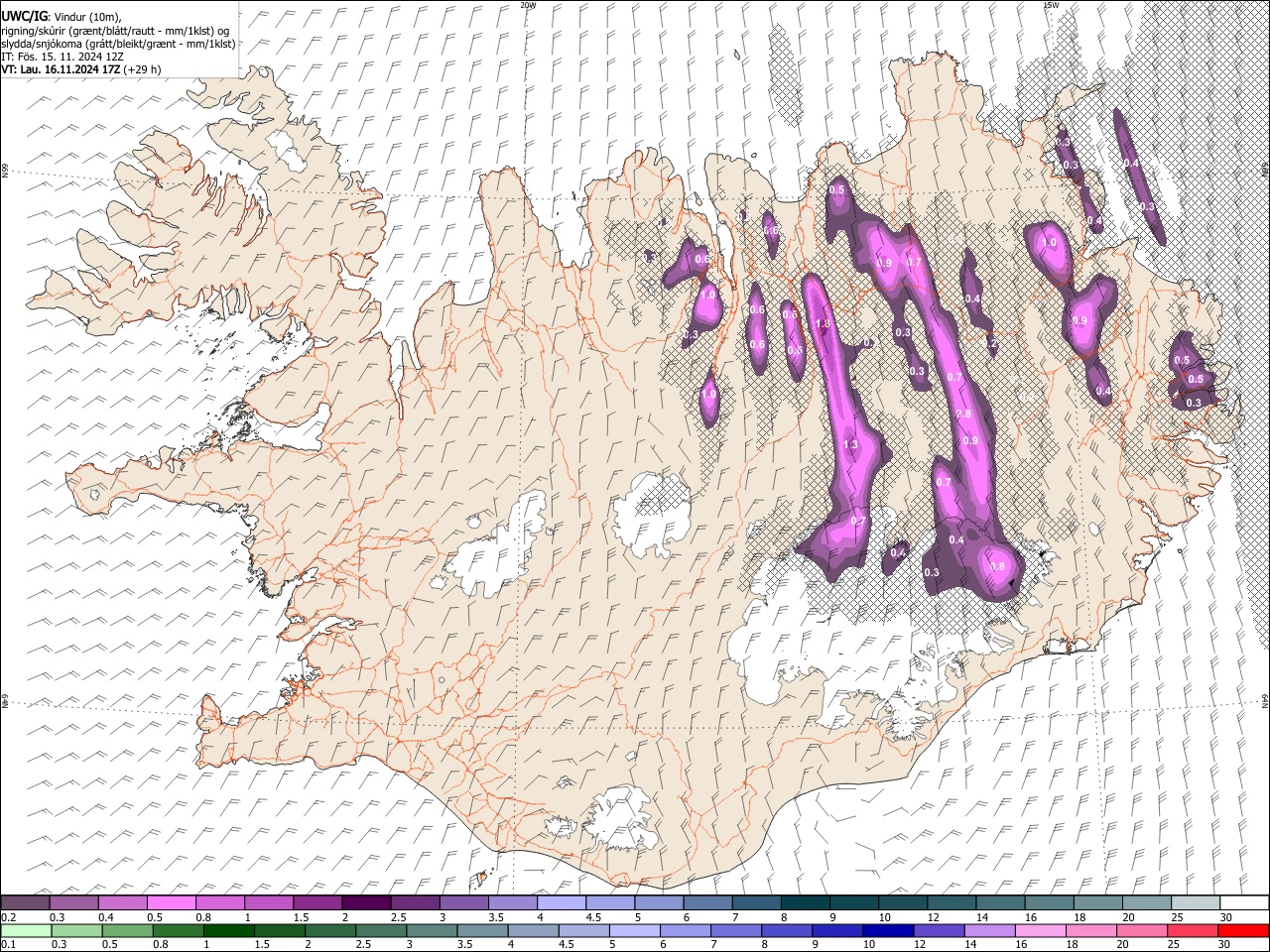Click the '1.8' precipitation value on the map

823,324
